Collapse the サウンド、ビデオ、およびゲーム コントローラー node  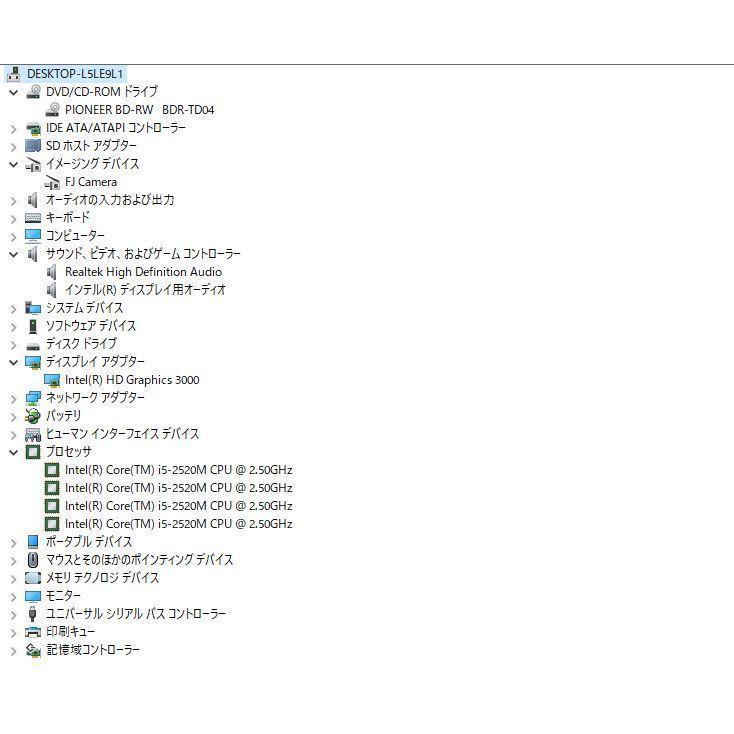coord(14,254)
